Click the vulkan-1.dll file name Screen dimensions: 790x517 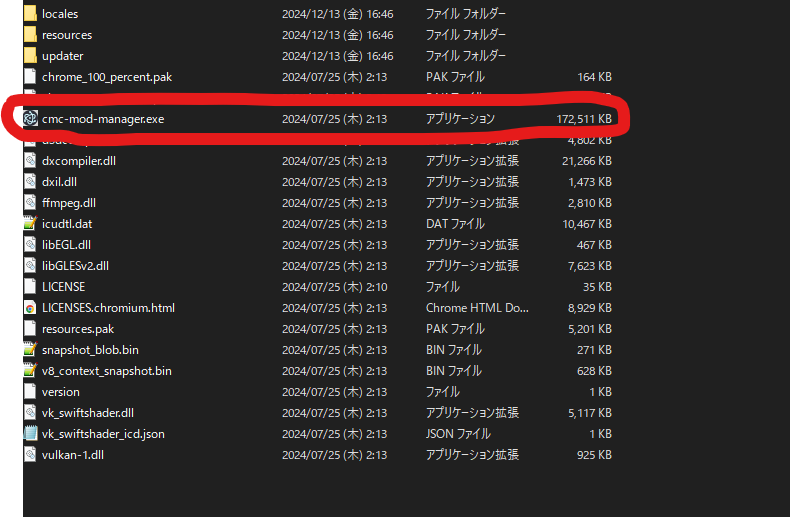(x=72, y=454)
